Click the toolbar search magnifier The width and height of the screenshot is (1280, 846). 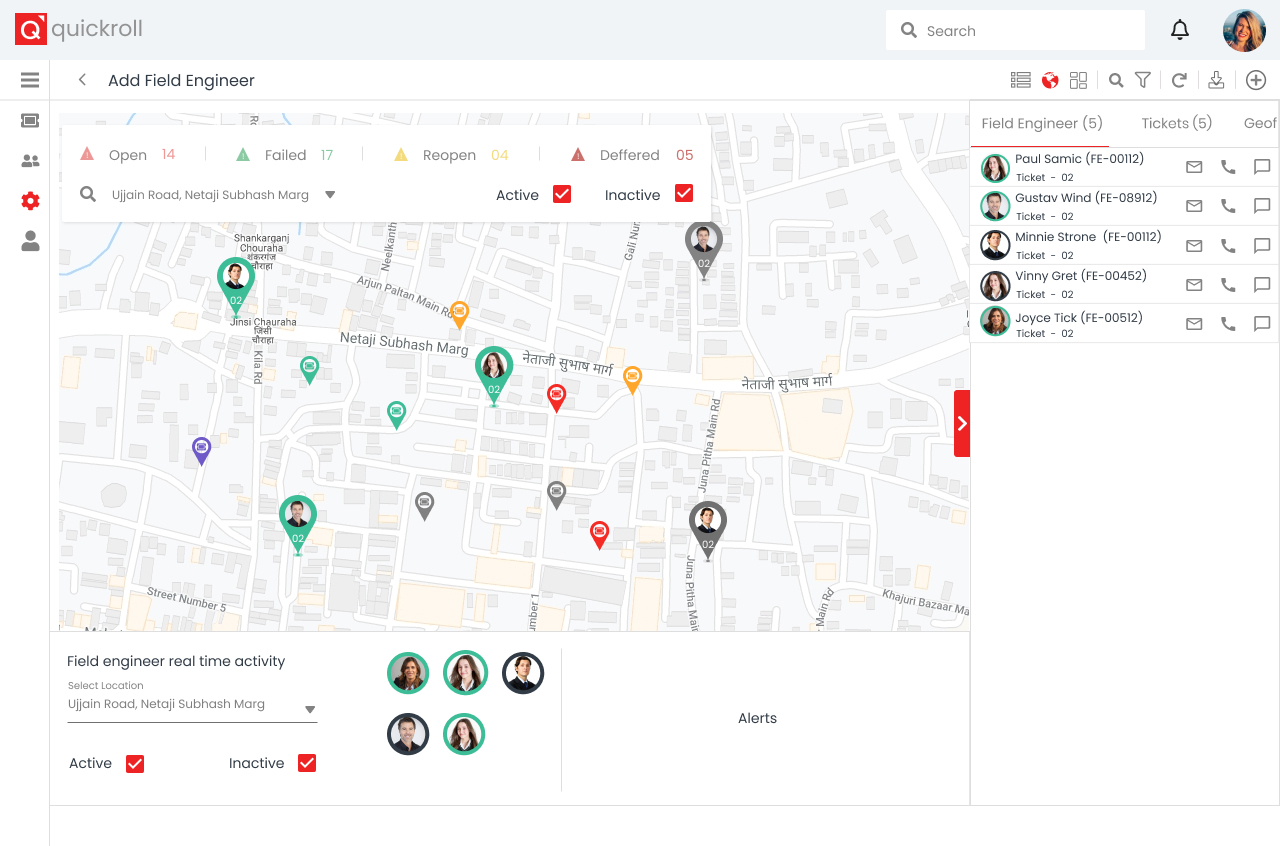point(1116,80)
